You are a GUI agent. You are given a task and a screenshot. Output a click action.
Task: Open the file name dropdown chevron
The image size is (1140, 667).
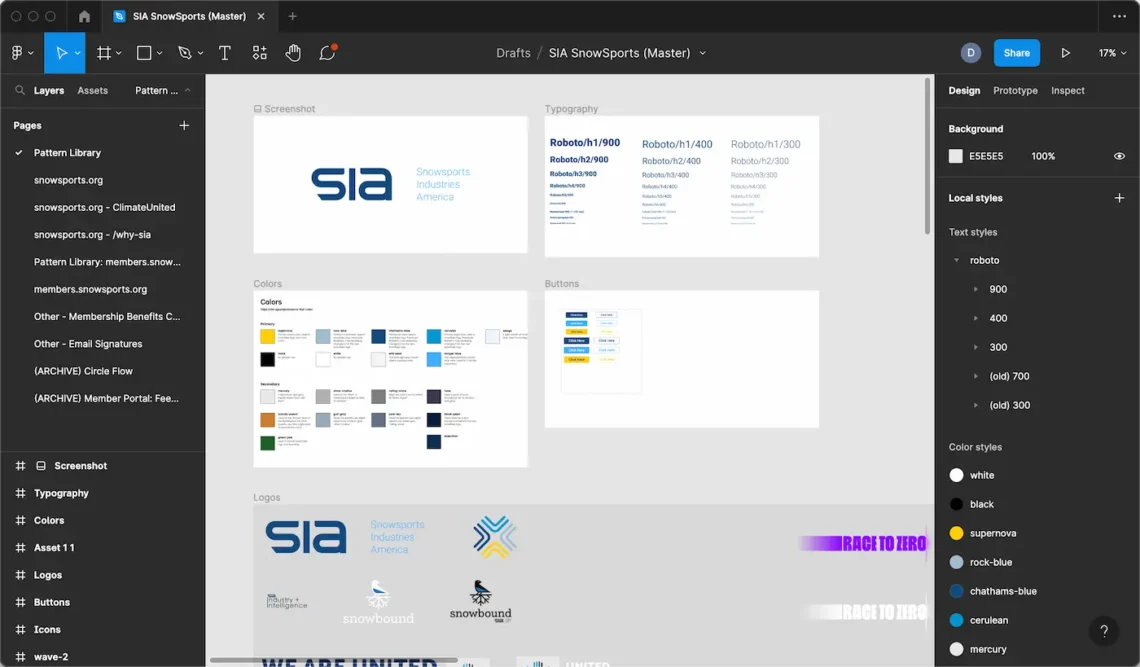[702, 53]
